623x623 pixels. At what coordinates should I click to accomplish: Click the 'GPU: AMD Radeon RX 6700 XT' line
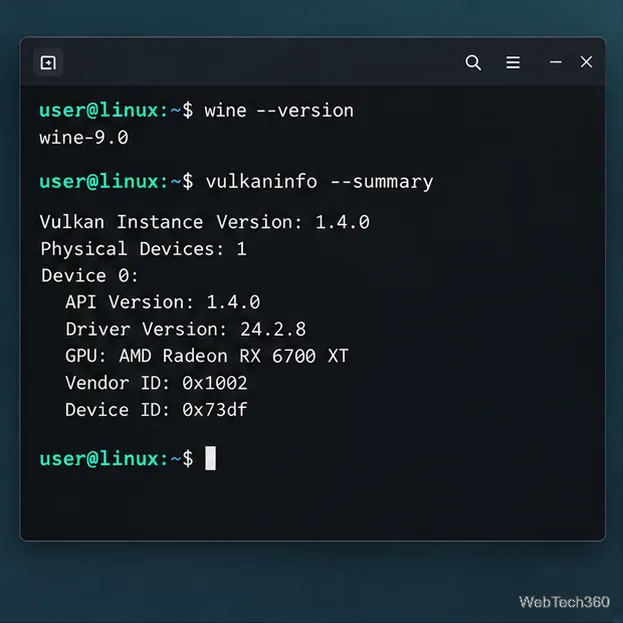pos(207,356)
